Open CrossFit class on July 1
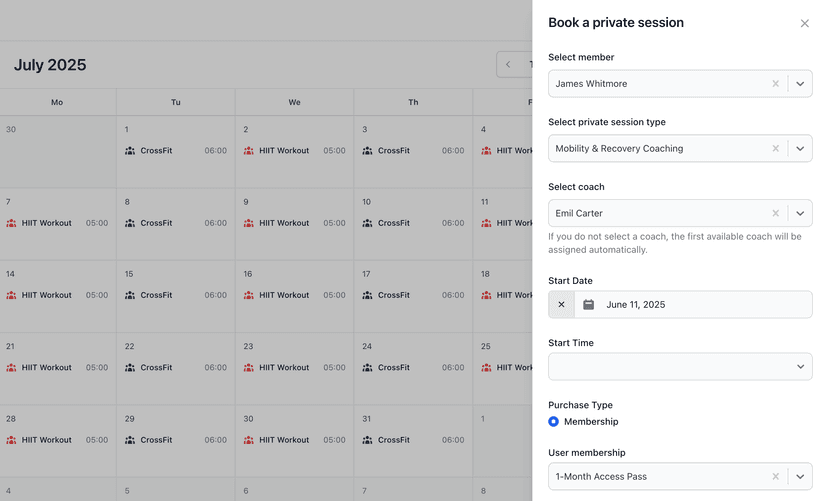 [x=176, y=150]
